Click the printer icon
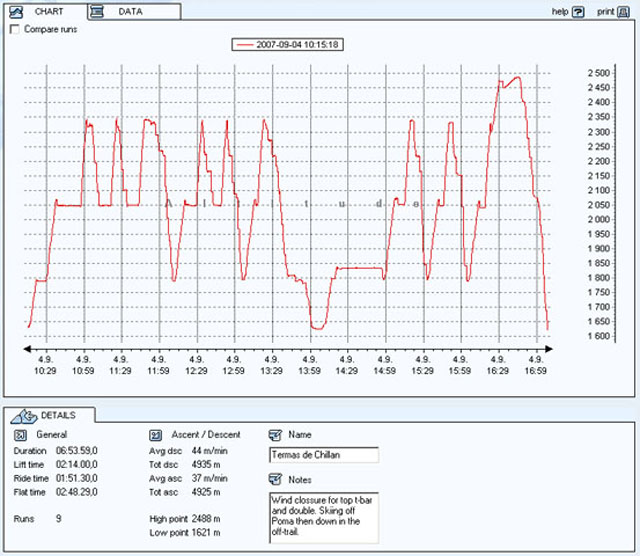Image resolution: width=640 pixels, height=556 pixels. (x=623, y=12)
